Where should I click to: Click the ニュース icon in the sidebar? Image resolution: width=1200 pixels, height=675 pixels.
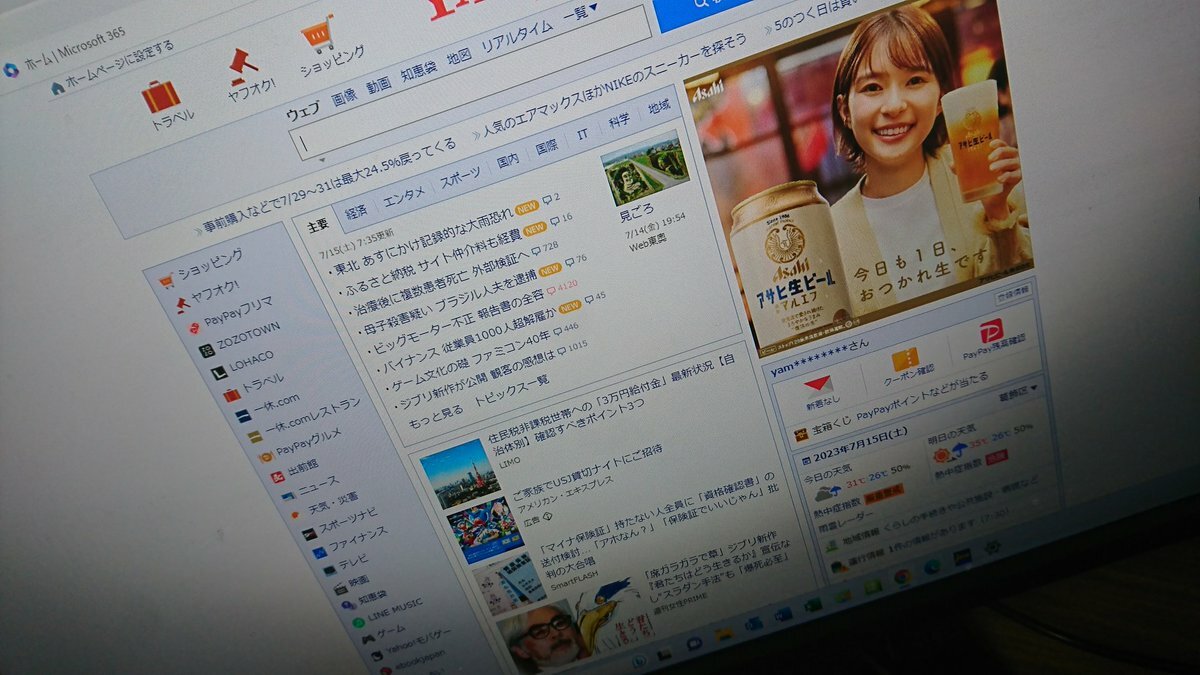288,496
